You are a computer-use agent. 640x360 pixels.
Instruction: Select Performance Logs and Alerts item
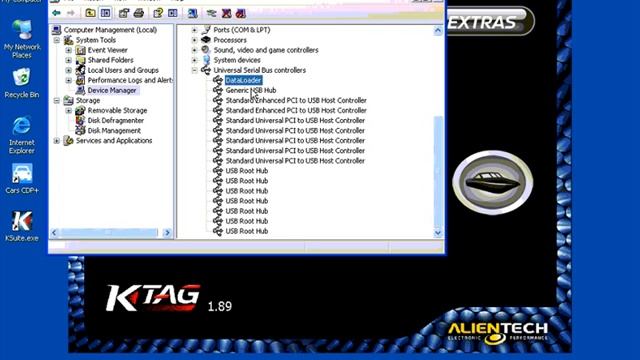[130, 80]
